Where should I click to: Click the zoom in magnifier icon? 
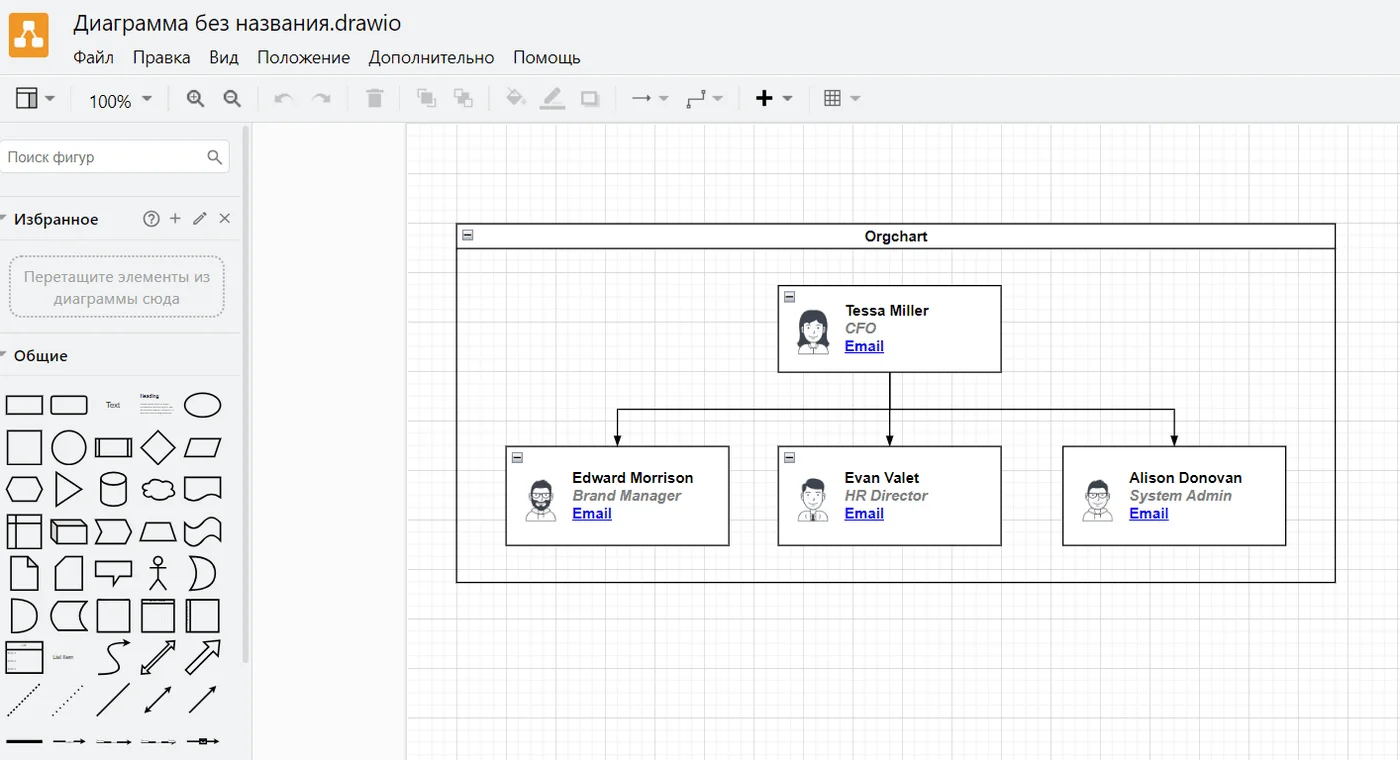click(195, 98)
